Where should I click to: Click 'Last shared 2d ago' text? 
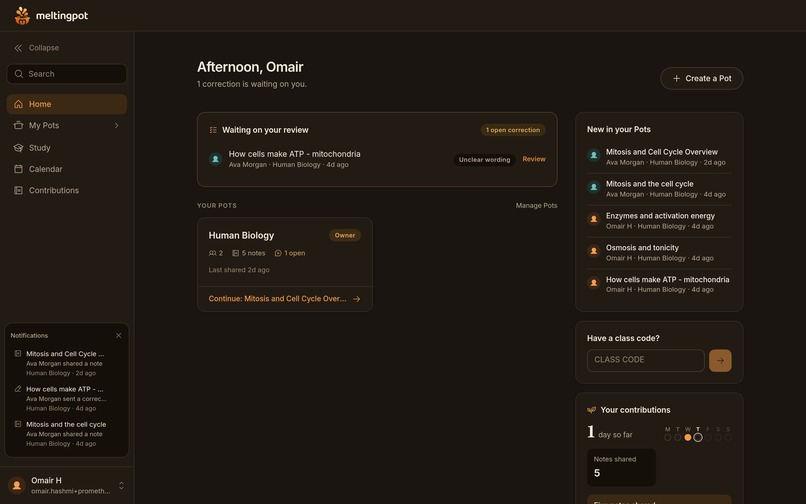239,269
